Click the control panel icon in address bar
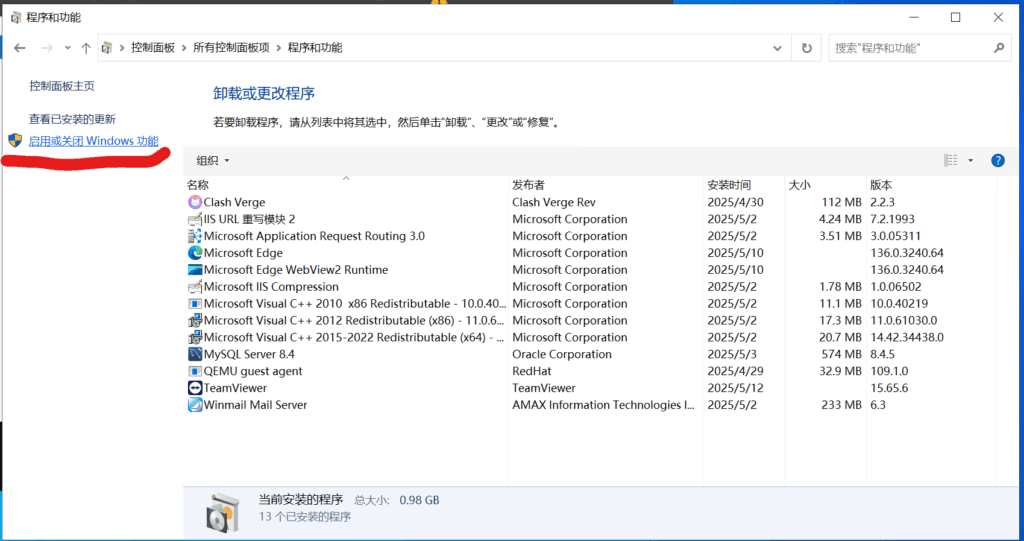The width and height of the screenshot is (1024, 541). [x=107, y=48]
